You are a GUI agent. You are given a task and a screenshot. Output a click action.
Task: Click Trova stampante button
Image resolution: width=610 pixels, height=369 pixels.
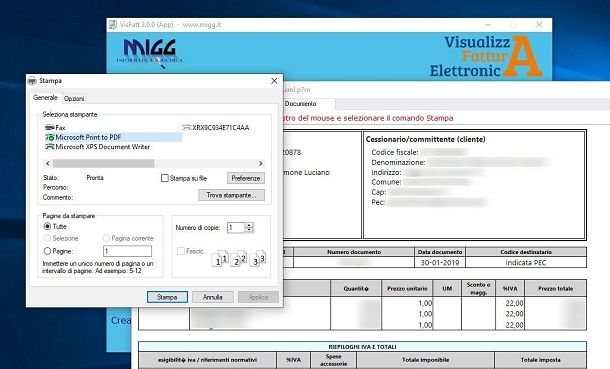pyautogui.click(x=231, y=195)
